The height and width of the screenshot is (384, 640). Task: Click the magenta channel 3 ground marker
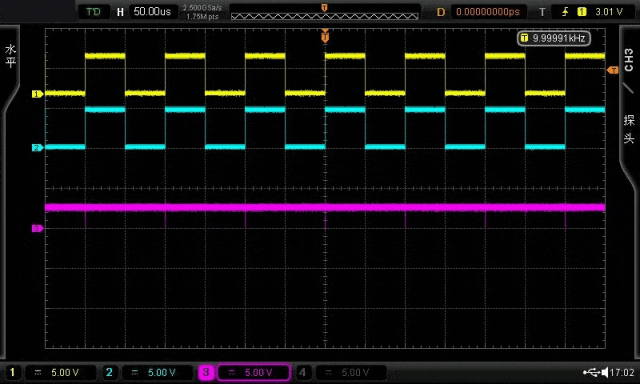pos(38,228)
